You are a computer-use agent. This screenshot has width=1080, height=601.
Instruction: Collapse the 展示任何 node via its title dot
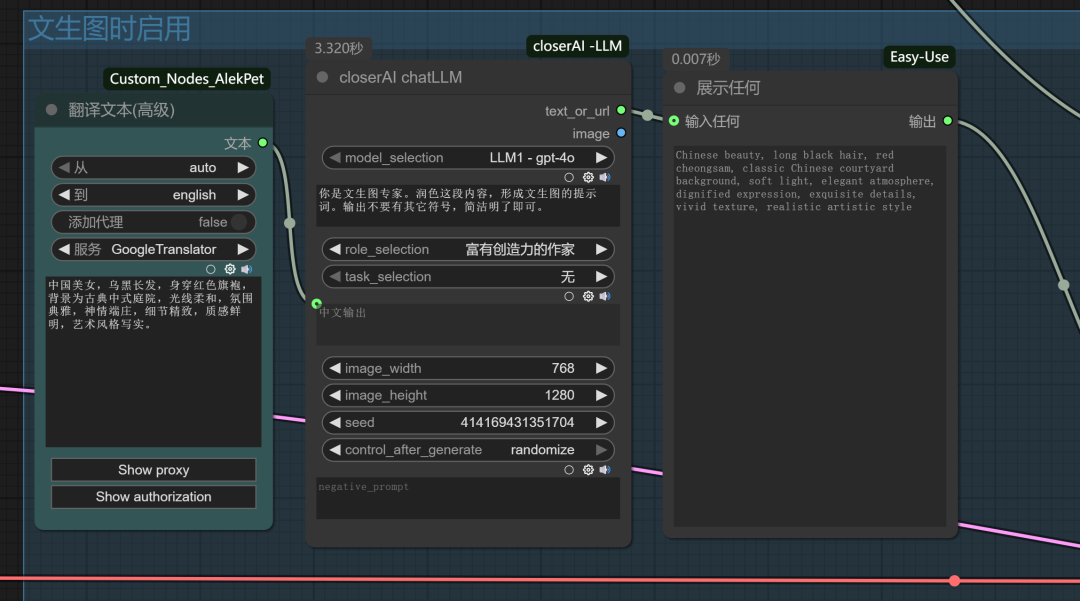coord(680,87)
